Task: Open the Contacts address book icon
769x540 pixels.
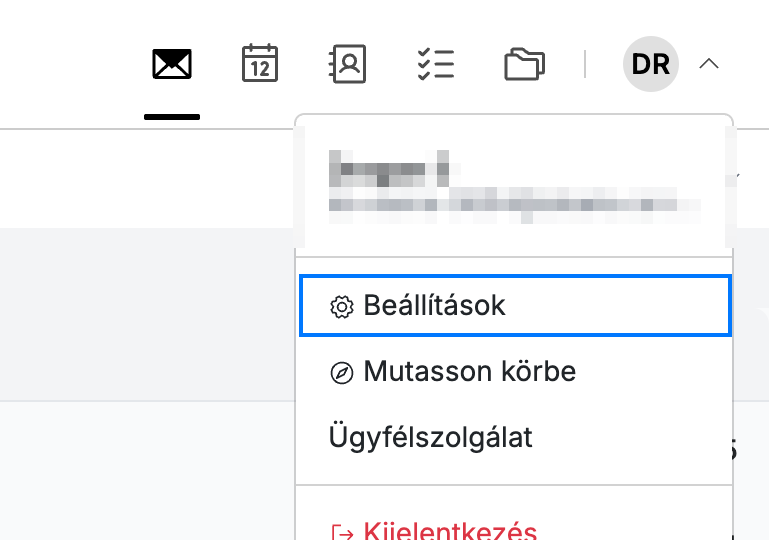Action: 347,64
